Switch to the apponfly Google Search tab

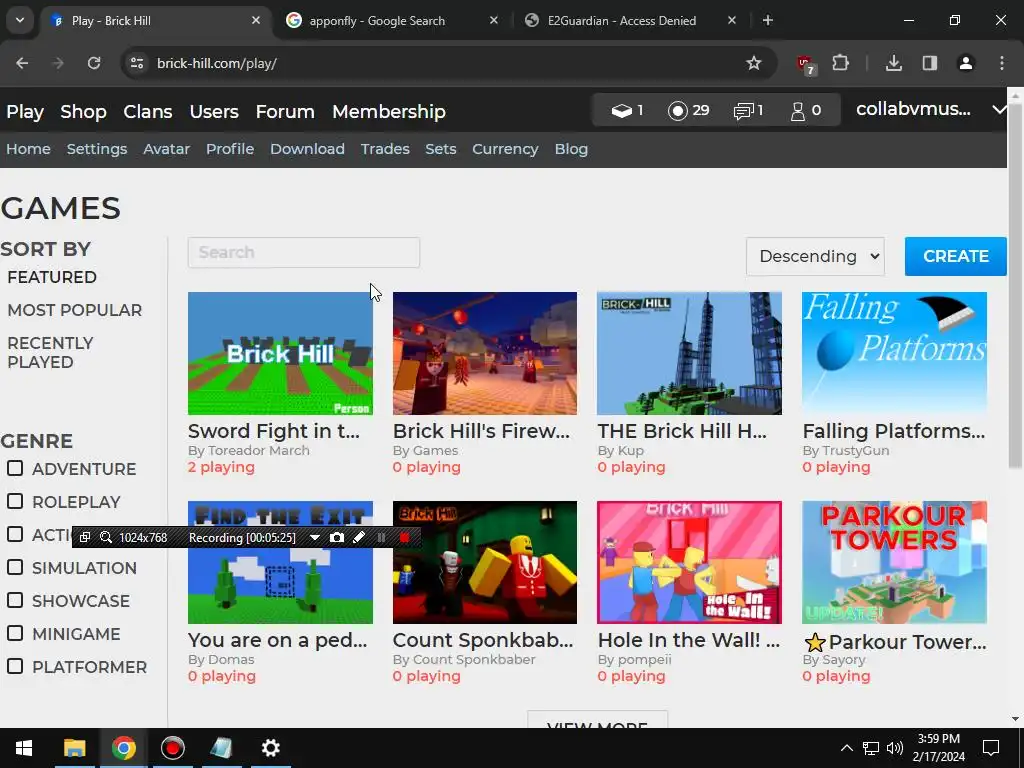point(392,20)
